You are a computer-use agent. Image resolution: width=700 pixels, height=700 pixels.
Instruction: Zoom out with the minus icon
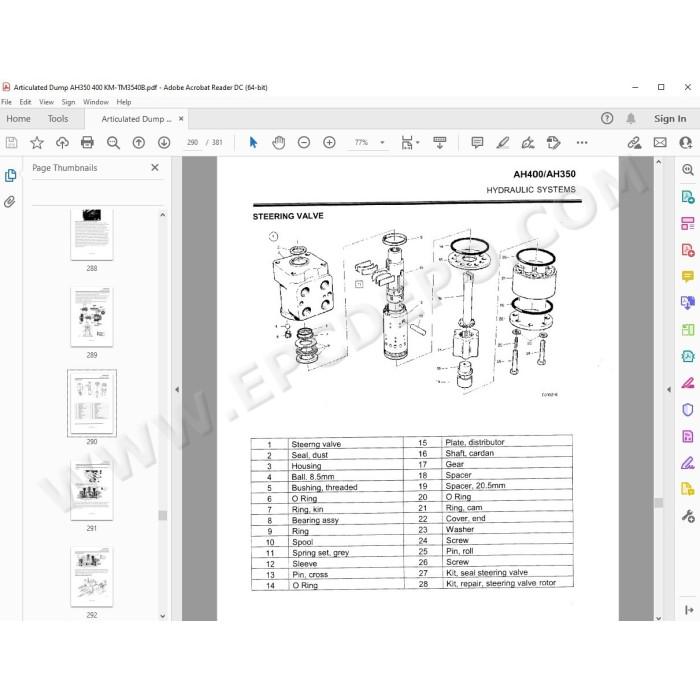(x=304, y=143)
